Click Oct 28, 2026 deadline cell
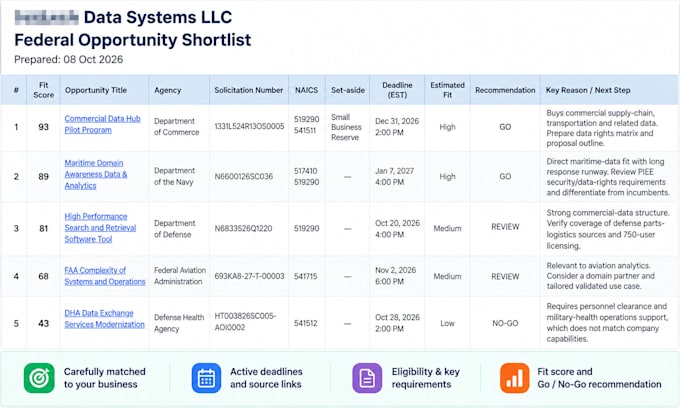The height and width of the screenshot is (408, 680). 397,323
